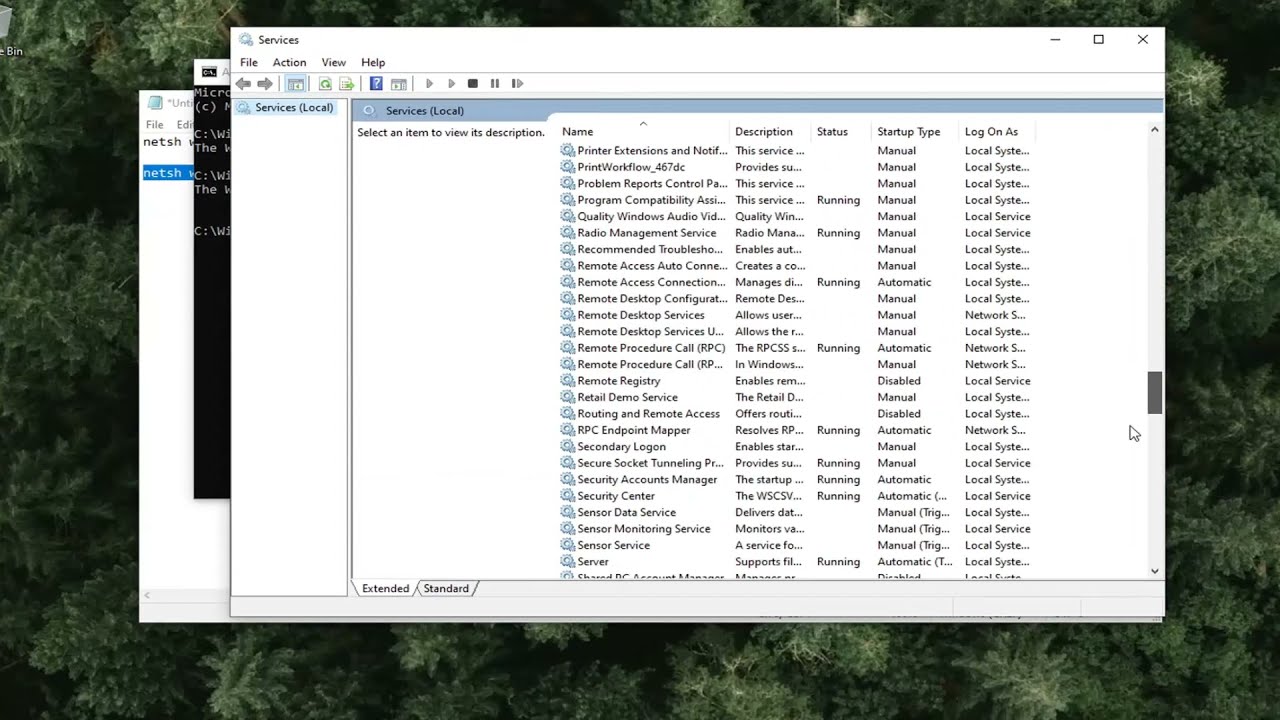Click the gear icon beside Sensor Service
The image size is (1280, 720).
[x=568, y=545]
